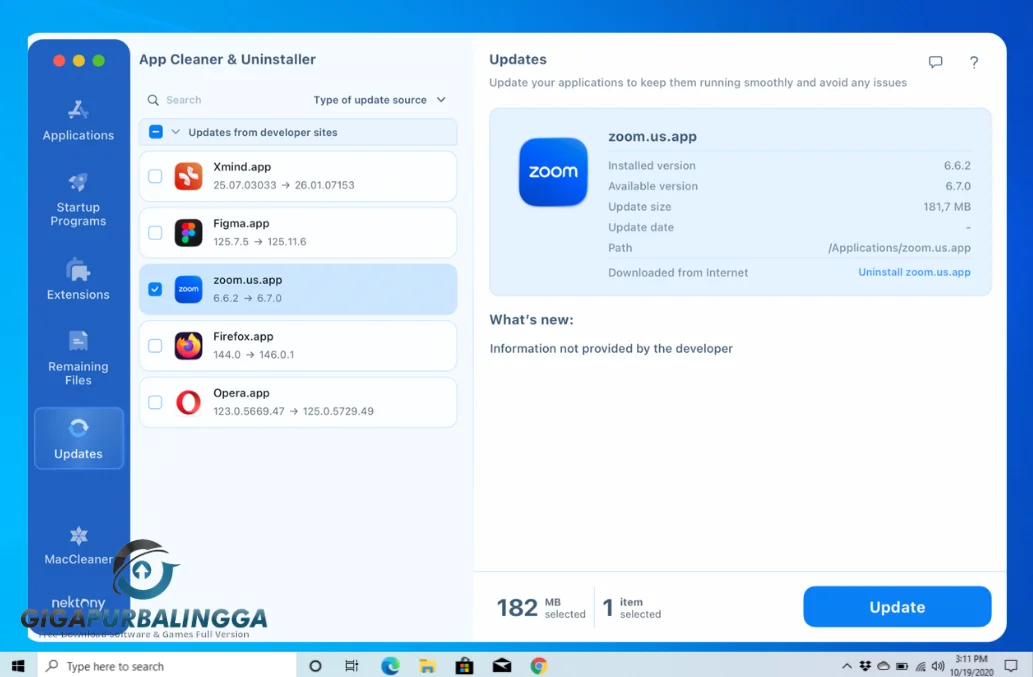1033x677 pixels.
Task: Open Mail app from taskbar
Action: pos(502,666)
